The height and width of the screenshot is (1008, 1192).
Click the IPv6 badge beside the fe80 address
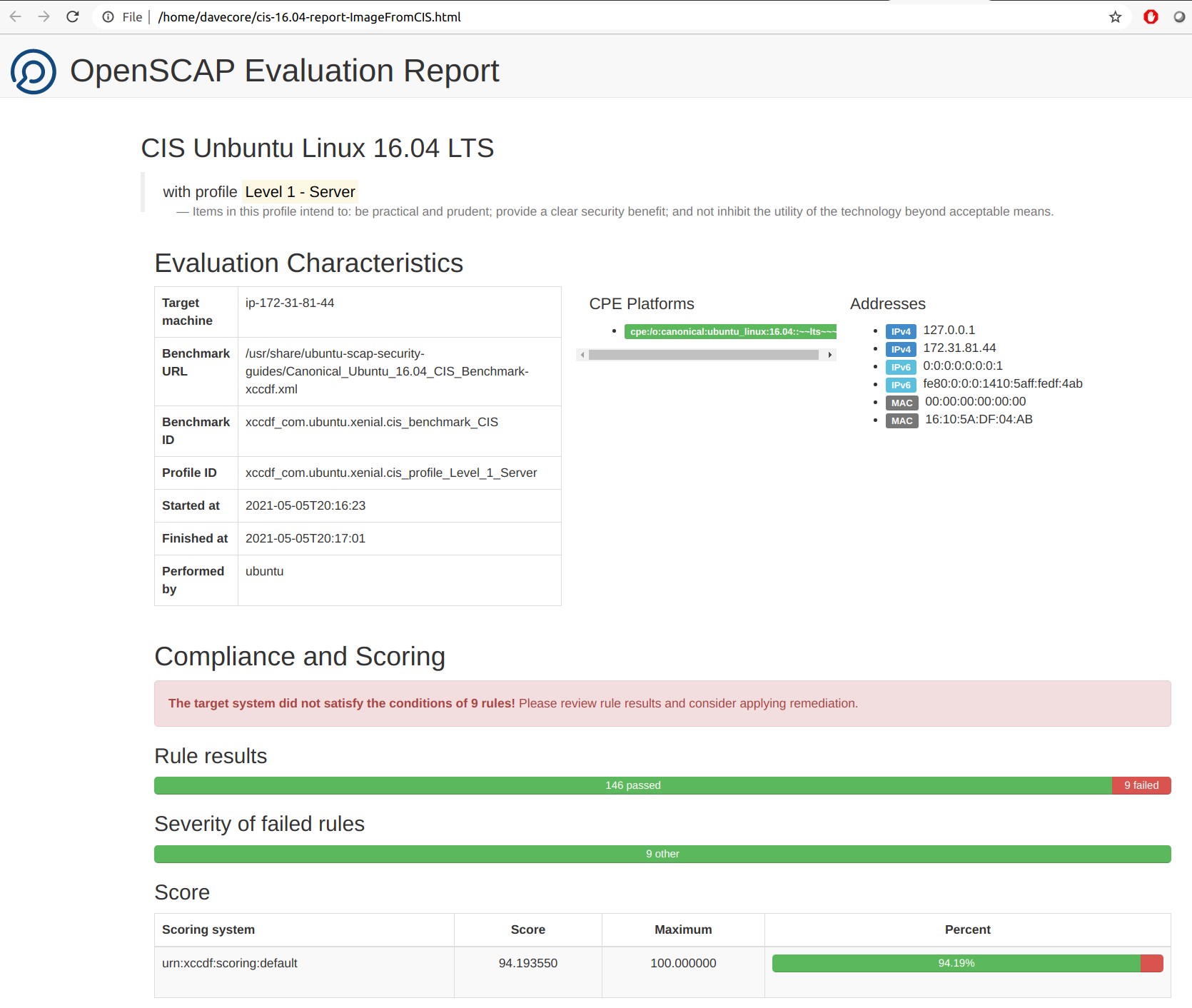click(901, 385)
